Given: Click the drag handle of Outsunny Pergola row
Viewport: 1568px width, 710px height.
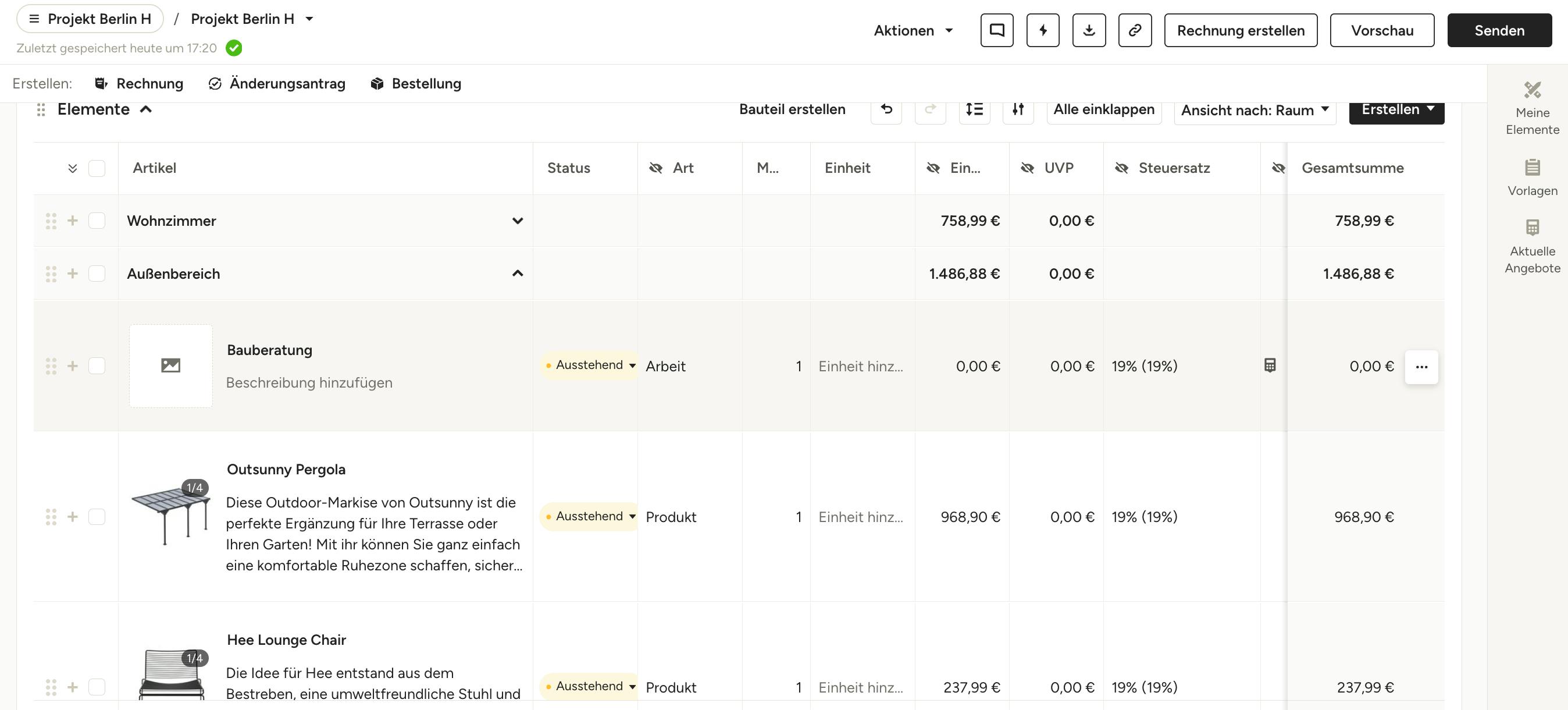Looking at the screenshot, I should [51, 517].
